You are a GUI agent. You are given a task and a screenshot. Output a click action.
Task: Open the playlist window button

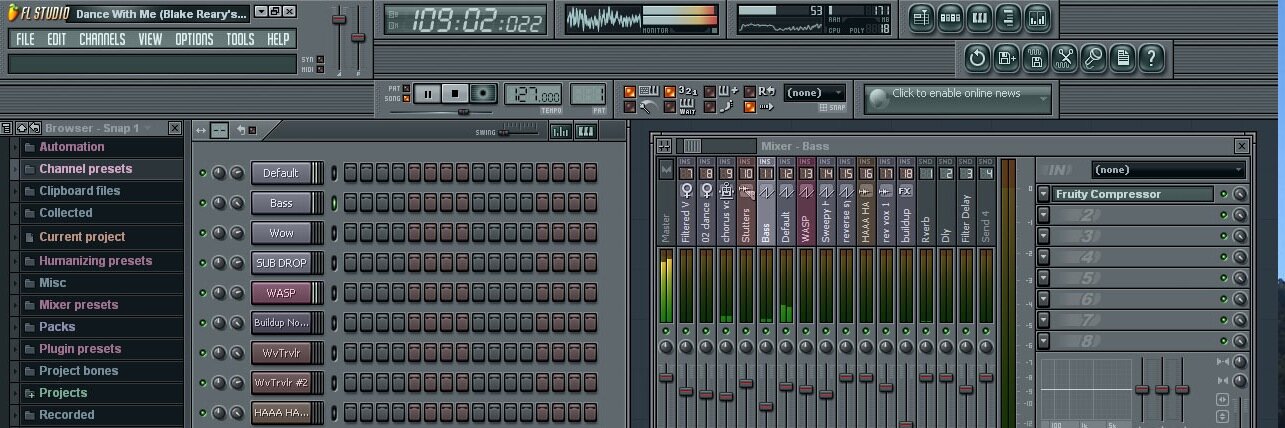pos(921,17)
